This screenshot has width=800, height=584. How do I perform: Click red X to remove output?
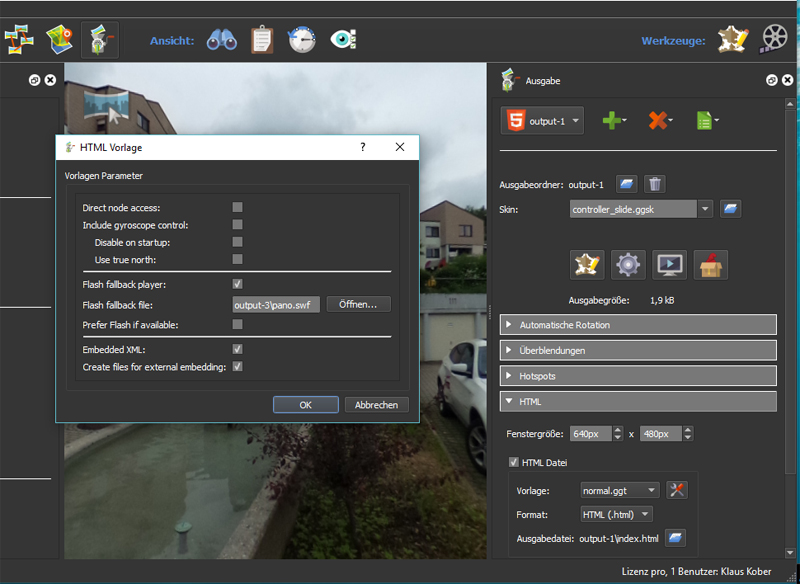tap(659, 121)
